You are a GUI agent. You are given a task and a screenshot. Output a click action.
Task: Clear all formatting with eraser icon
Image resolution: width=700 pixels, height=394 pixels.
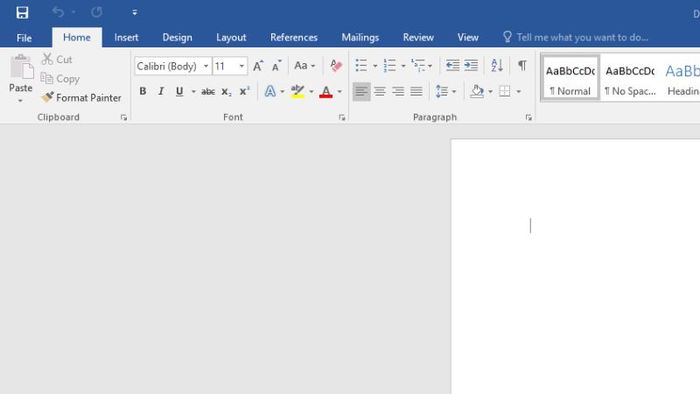click(336, 66)
